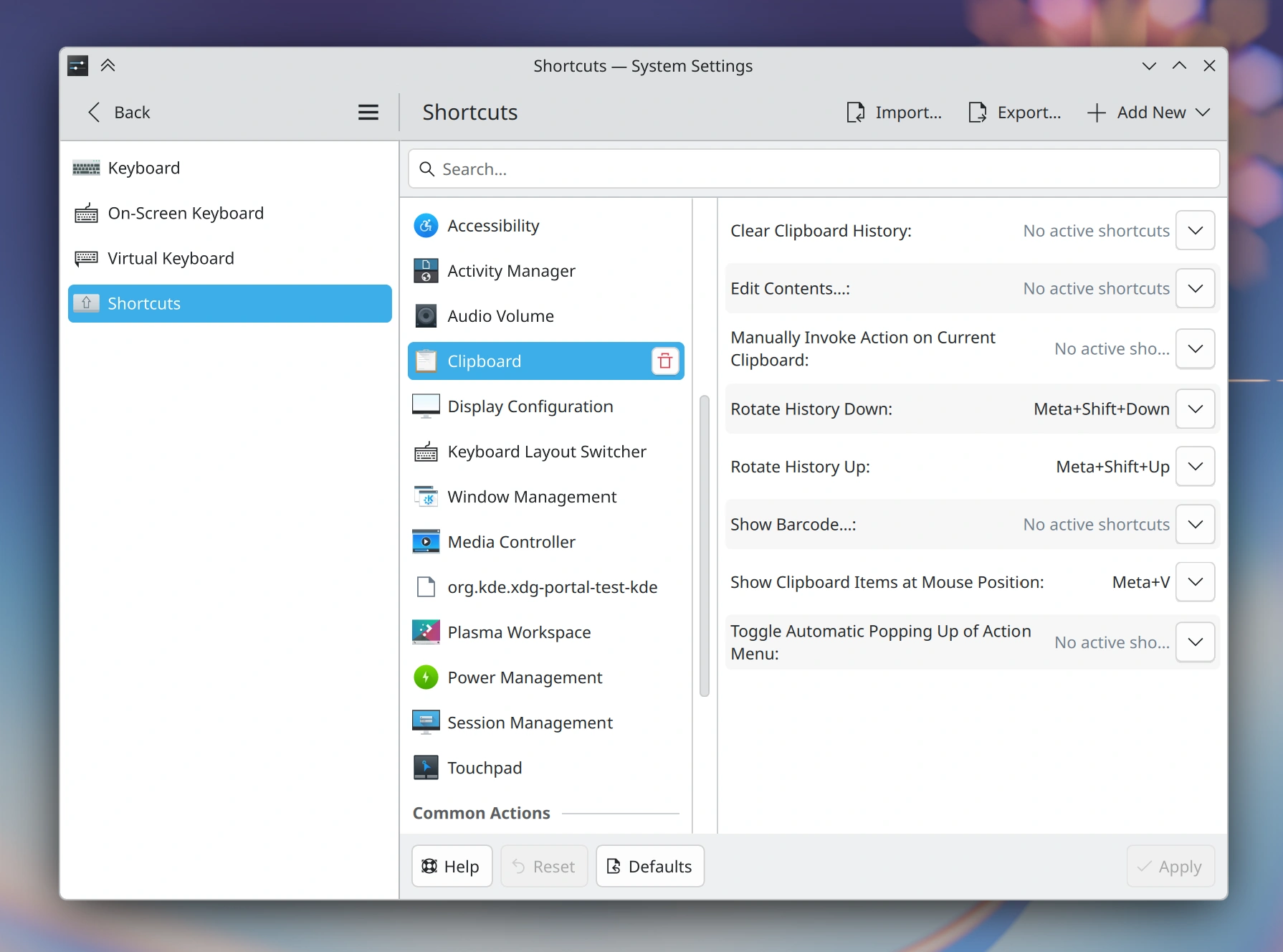Select the Activity Manager icon
The image size is (1283, 952).
coord(426,271)
